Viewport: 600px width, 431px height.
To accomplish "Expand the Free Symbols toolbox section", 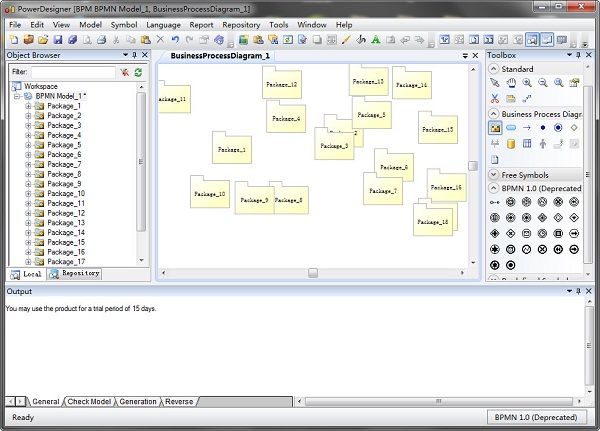I will pos(493,175).
